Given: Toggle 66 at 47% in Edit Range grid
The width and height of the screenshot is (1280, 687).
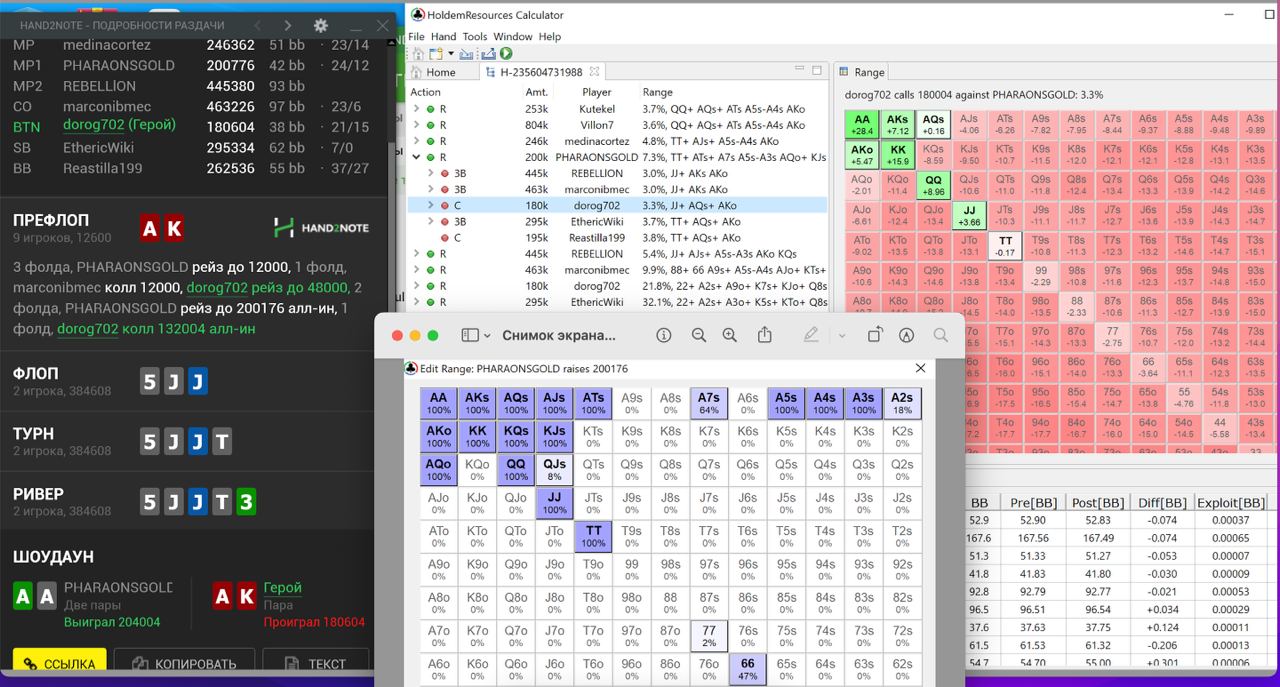Looking at the screenshot, I should 748,669.
